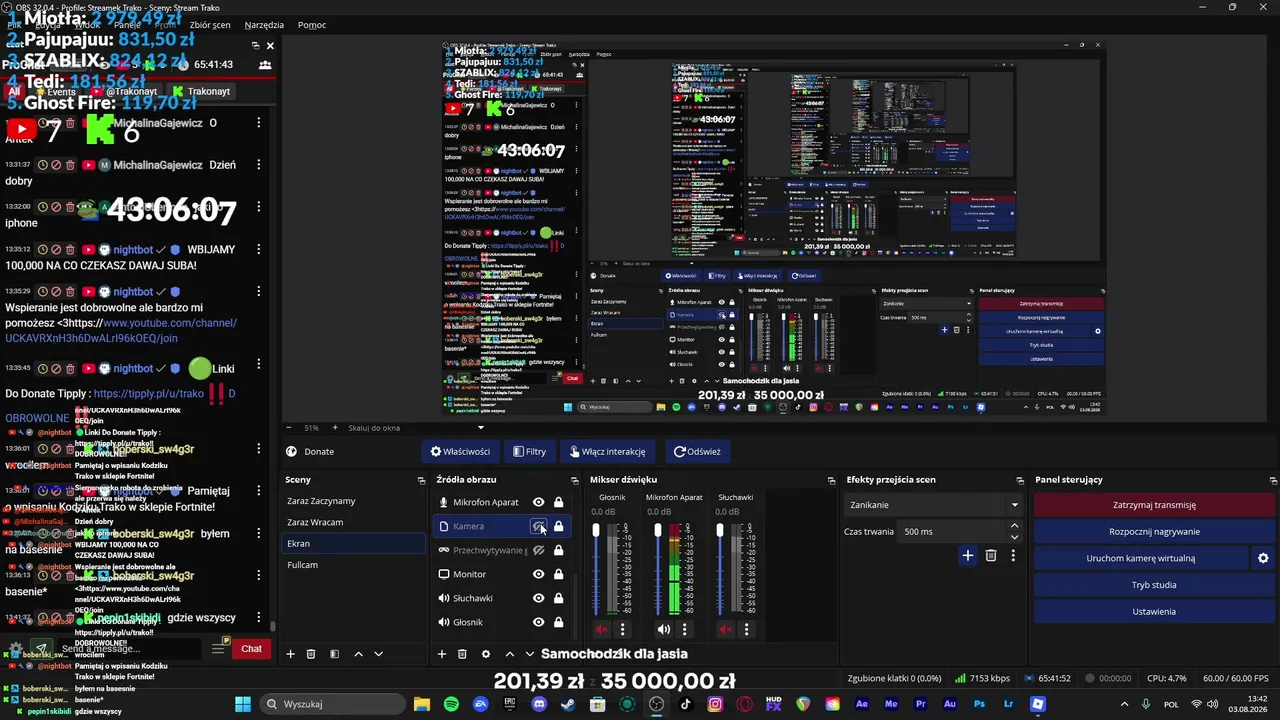Add a new source in Źródła obrazu

pos(442,654)
